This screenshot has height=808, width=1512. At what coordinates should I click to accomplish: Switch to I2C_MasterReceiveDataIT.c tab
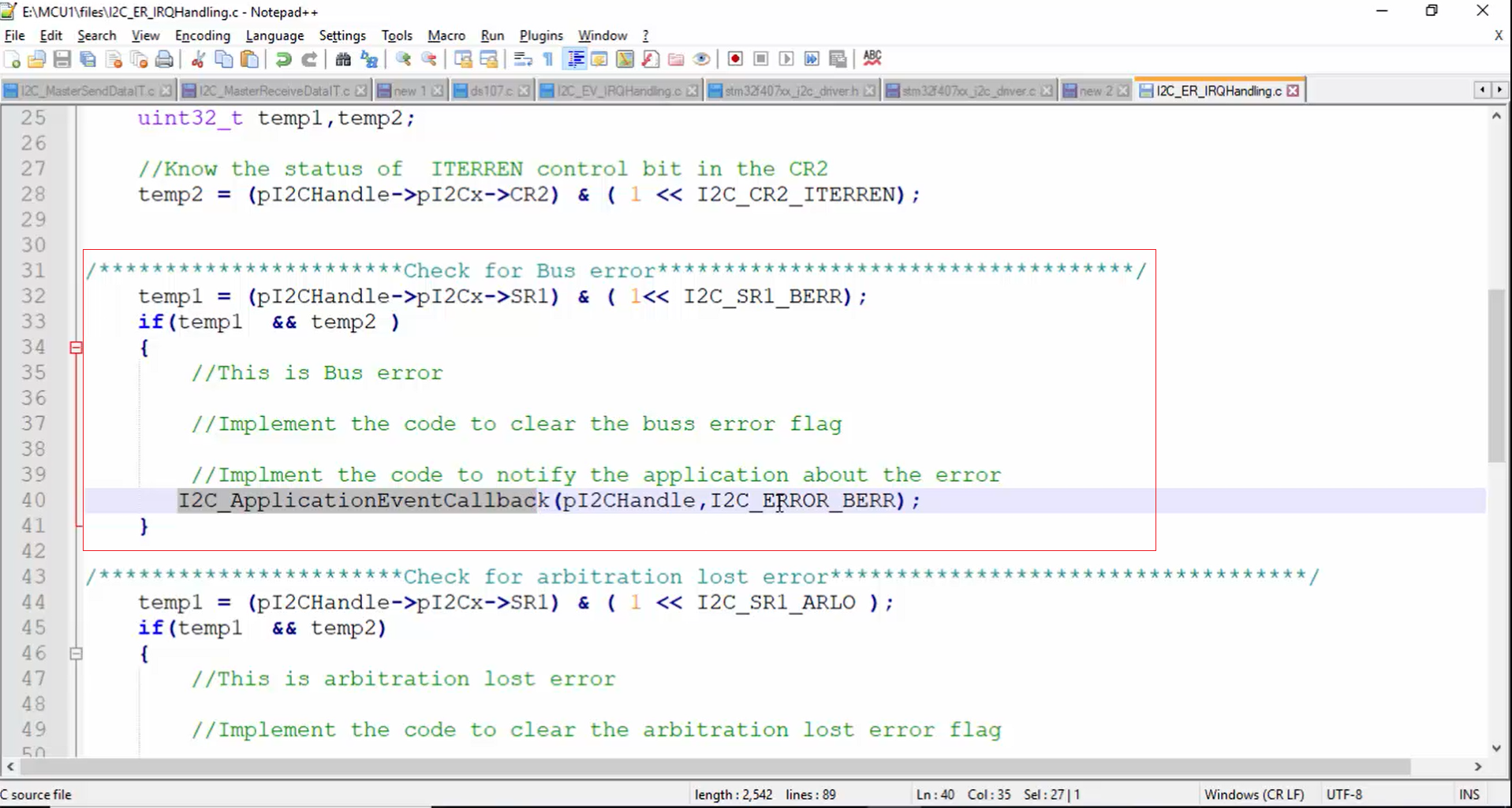click(x=274, y=91)
